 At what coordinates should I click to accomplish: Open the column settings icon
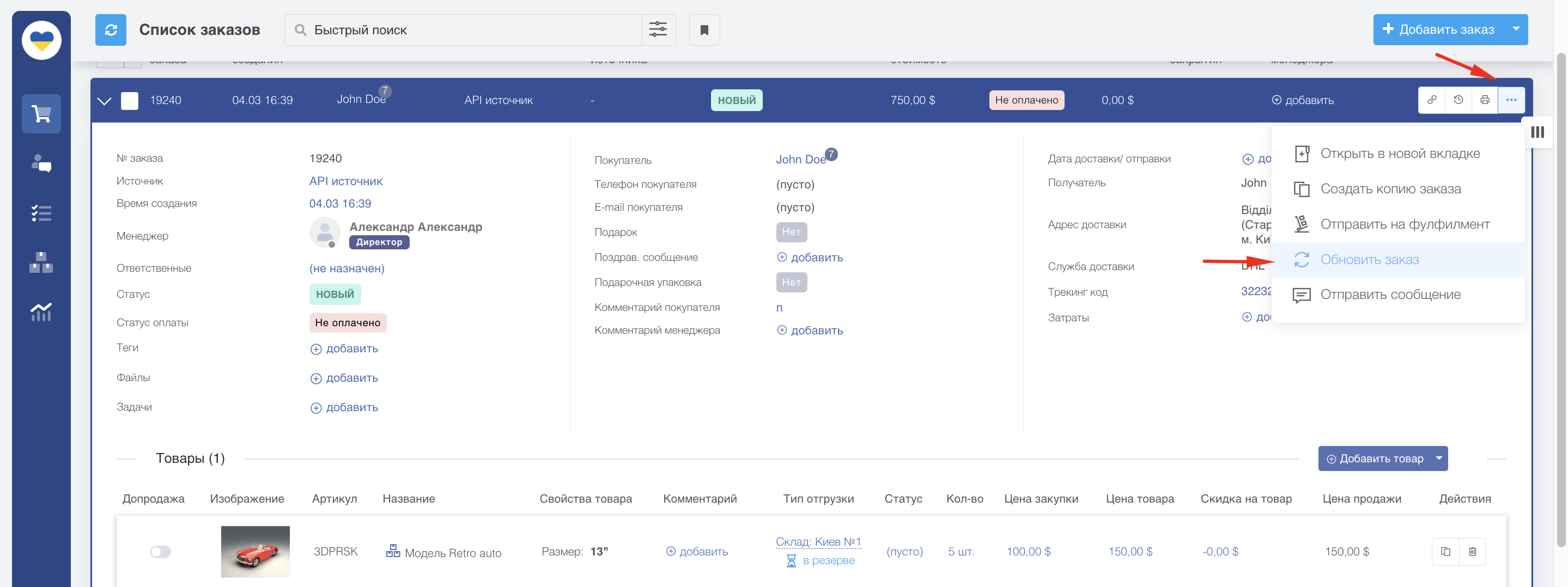point(1537,132)
